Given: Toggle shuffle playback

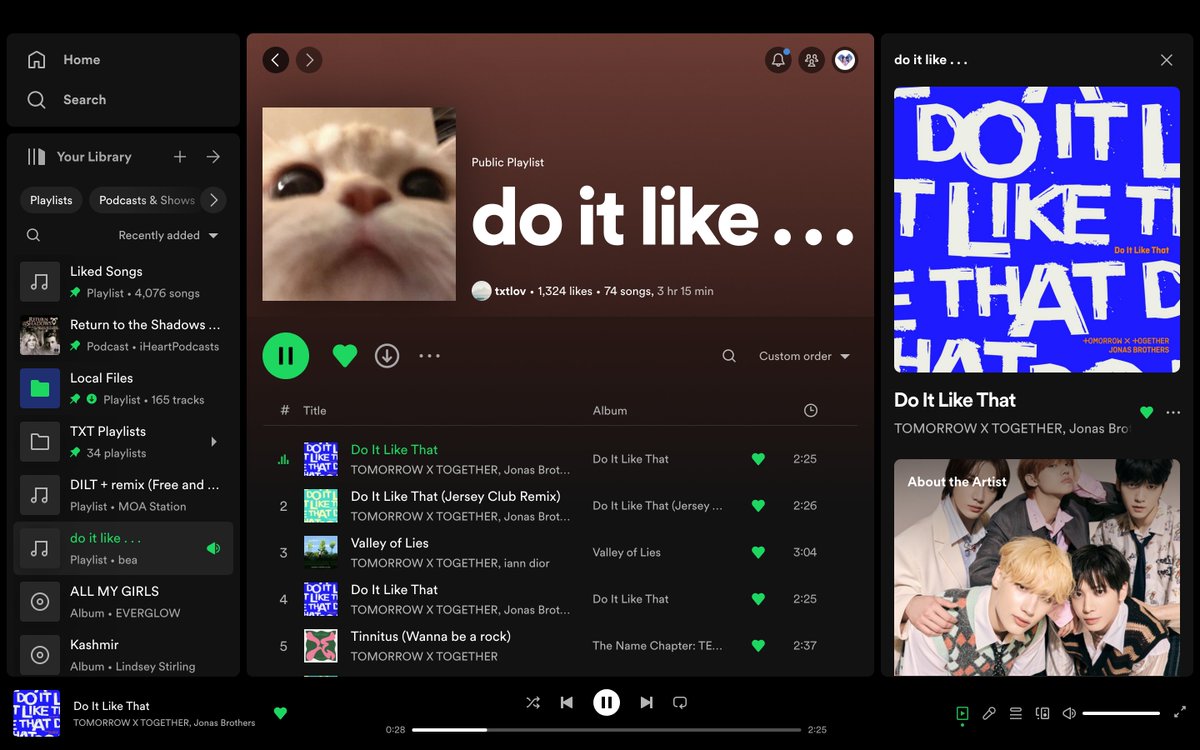Looking at the screenshot, I should pos(533,703).
